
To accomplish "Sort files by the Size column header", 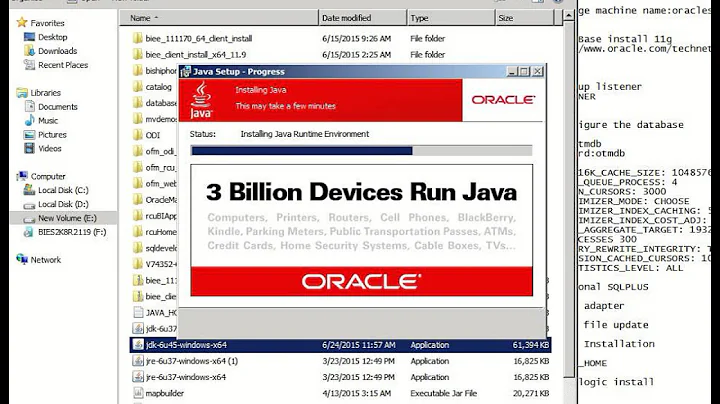I will tap(524, 18).
